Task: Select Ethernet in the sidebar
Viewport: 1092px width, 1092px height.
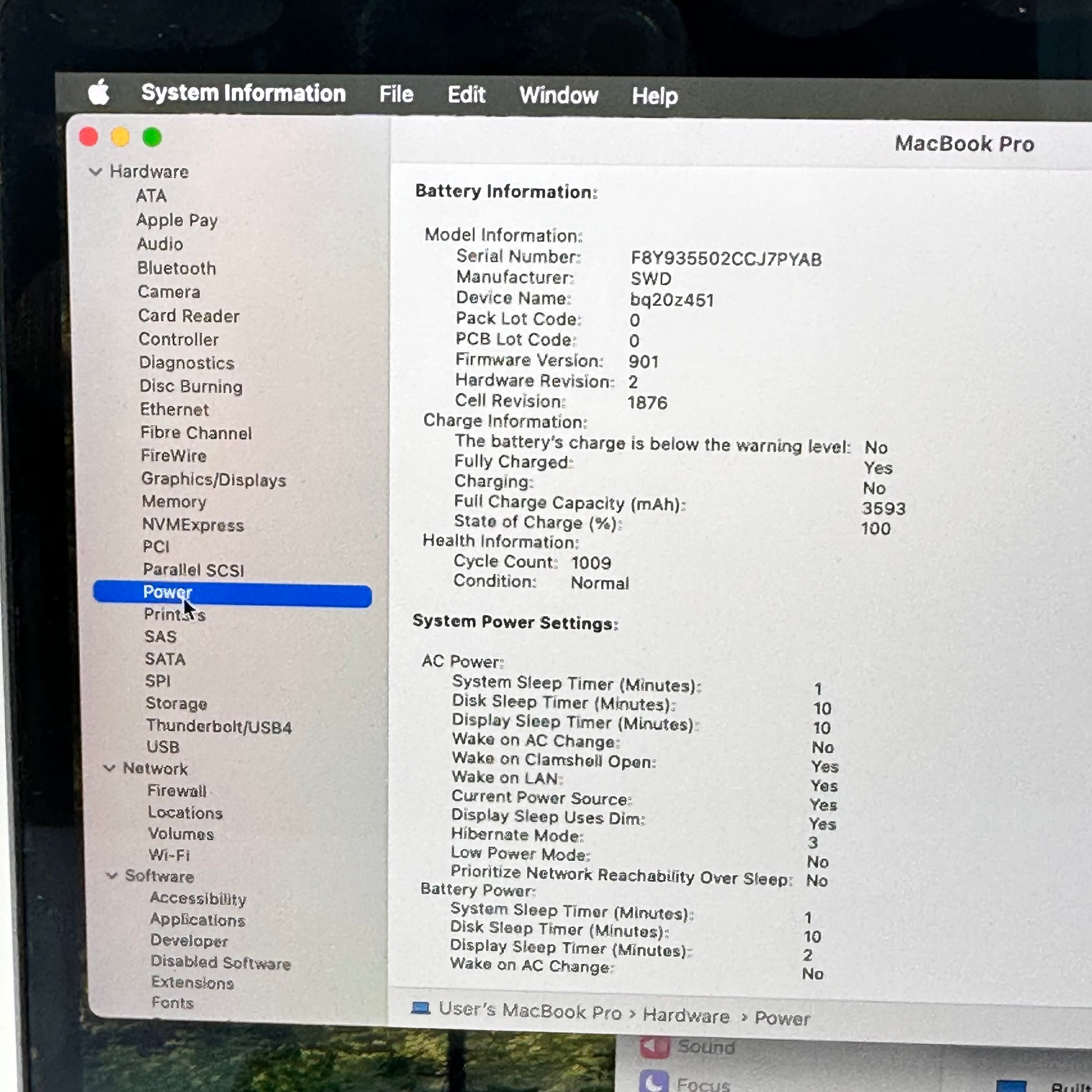Action: click(x=174, y=409)
